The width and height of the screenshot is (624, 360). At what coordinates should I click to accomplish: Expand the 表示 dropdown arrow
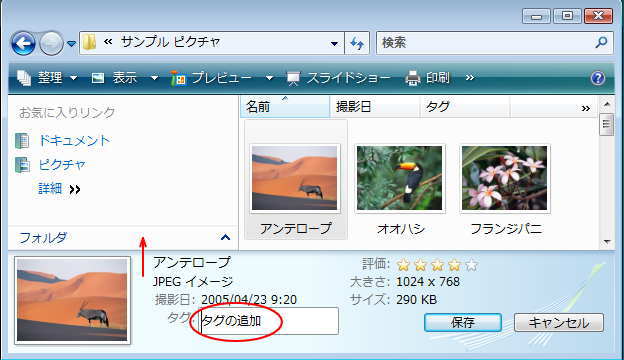tap(154, 78)
